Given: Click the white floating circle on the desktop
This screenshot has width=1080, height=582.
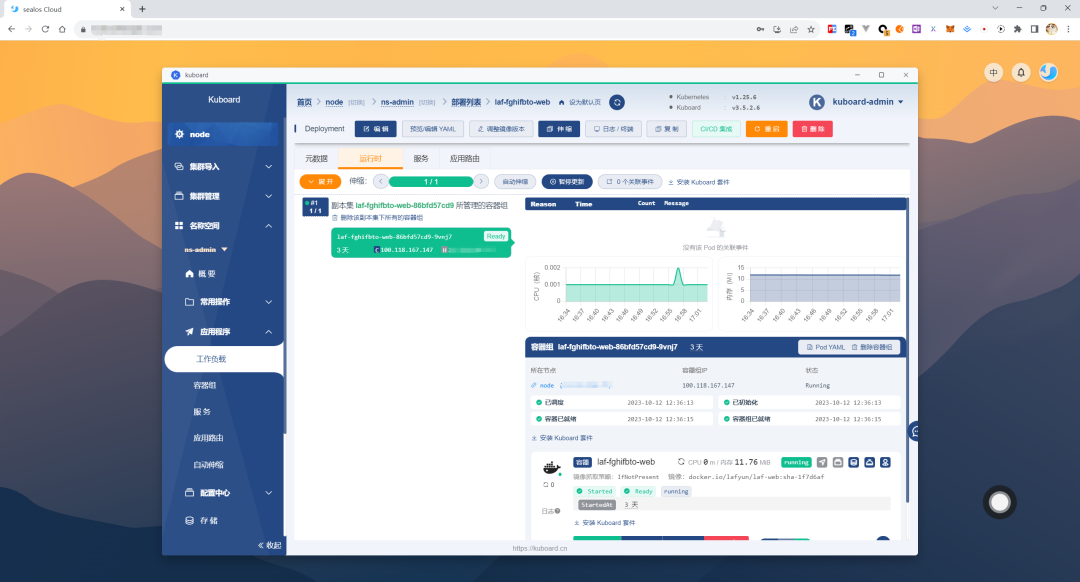Looking at the screenshot, I should [x=999, y=503].
